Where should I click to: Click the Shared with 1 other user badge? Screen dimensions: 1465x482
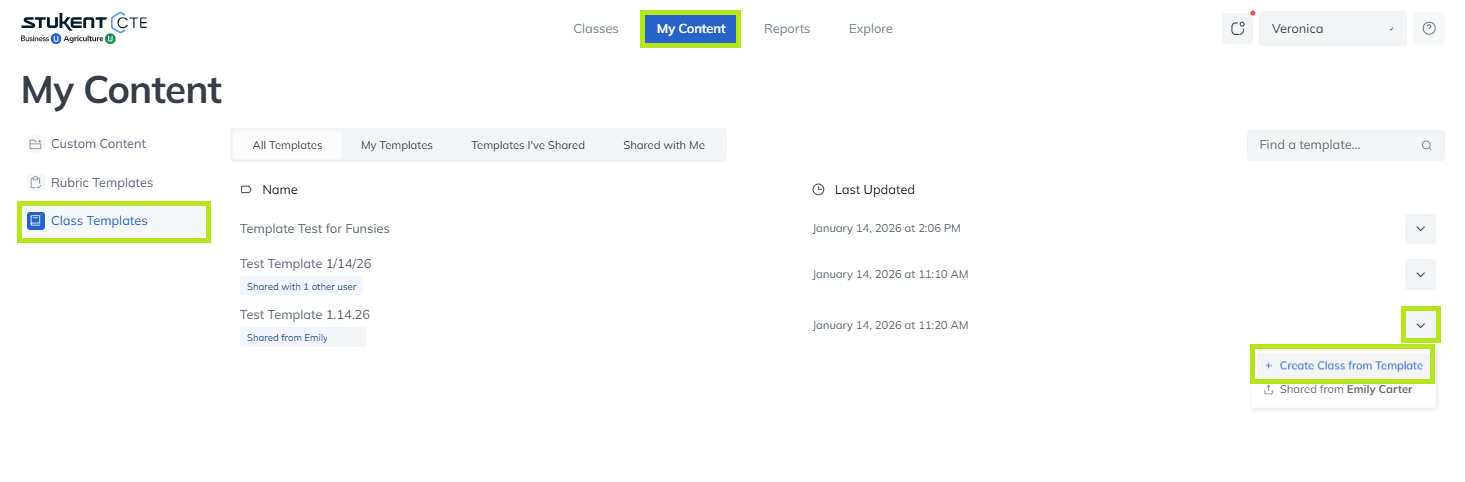point(303,287)
